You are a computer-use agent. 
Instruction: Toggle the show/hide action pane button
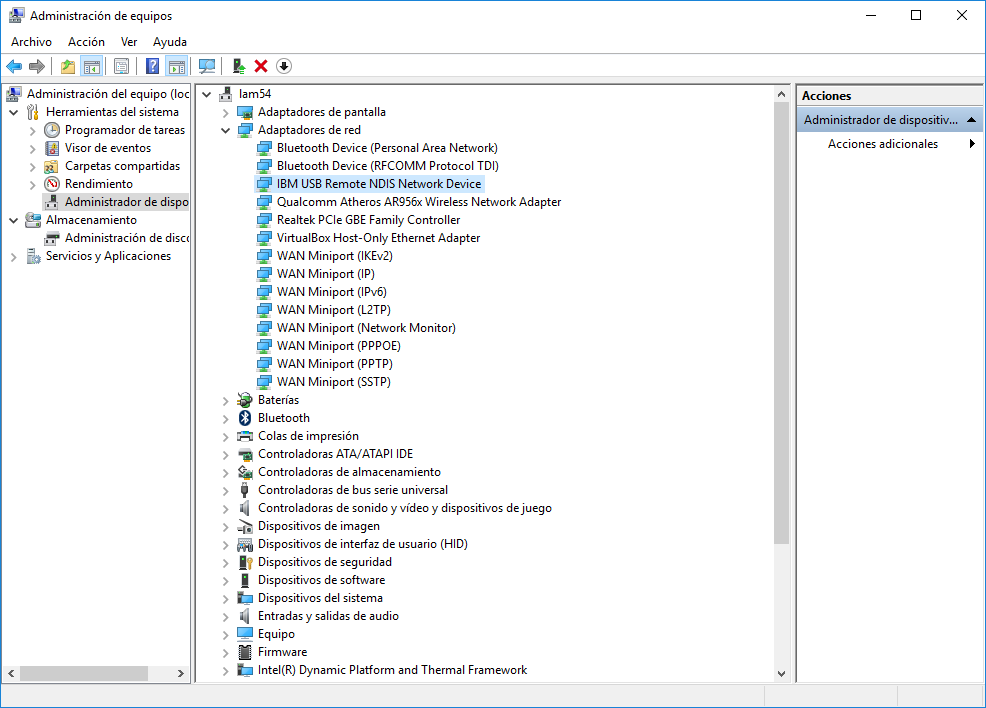177,66
